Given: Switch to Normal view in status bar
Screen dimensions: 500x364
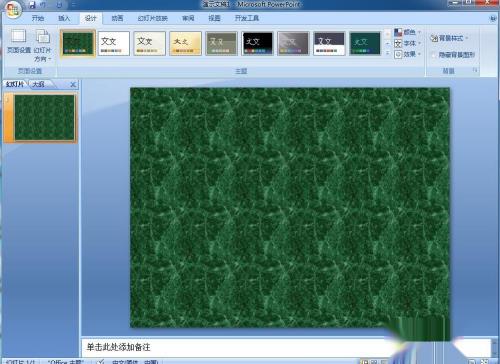Looking at the screenshot, I should pyautogui.click(x=365, y=362).
